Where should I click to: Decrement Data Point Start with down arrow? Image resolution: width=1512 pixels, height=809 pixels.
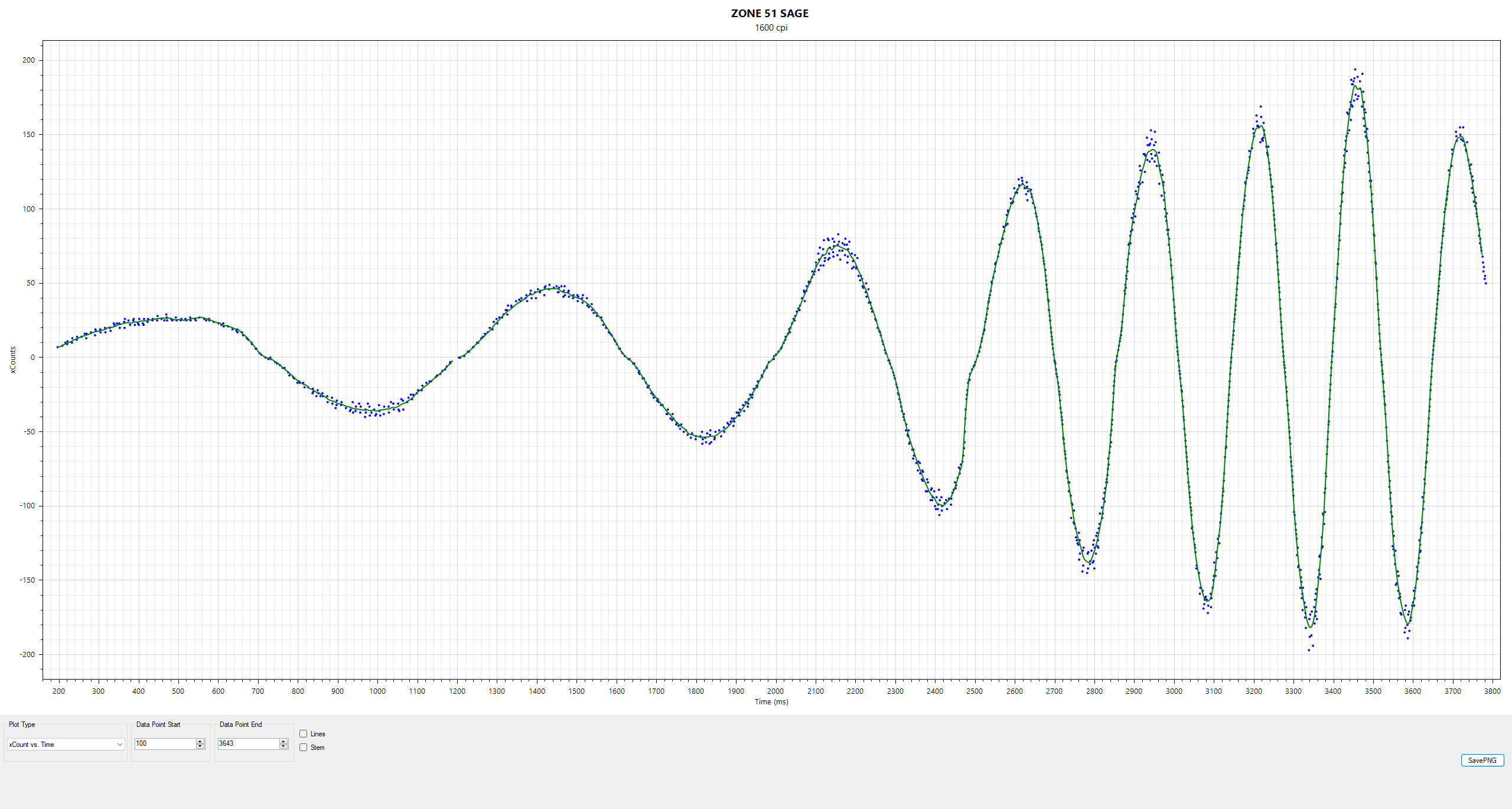(200, 746)
